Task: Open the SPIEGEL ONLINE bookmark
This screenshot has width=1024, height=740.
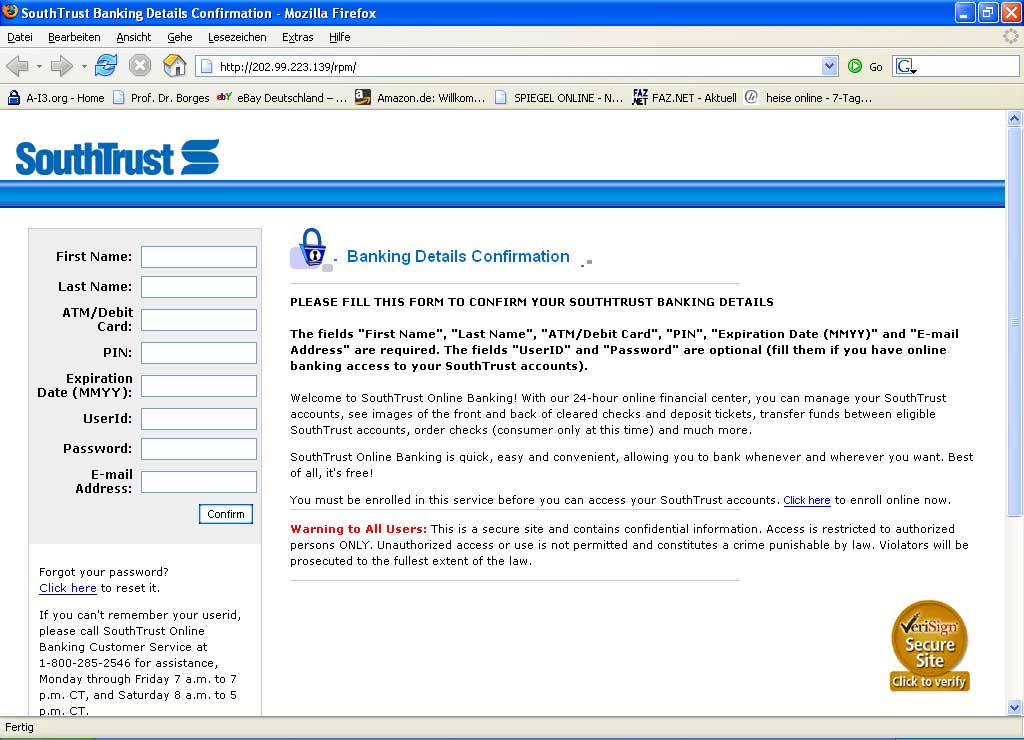Action: coord(559,98)
